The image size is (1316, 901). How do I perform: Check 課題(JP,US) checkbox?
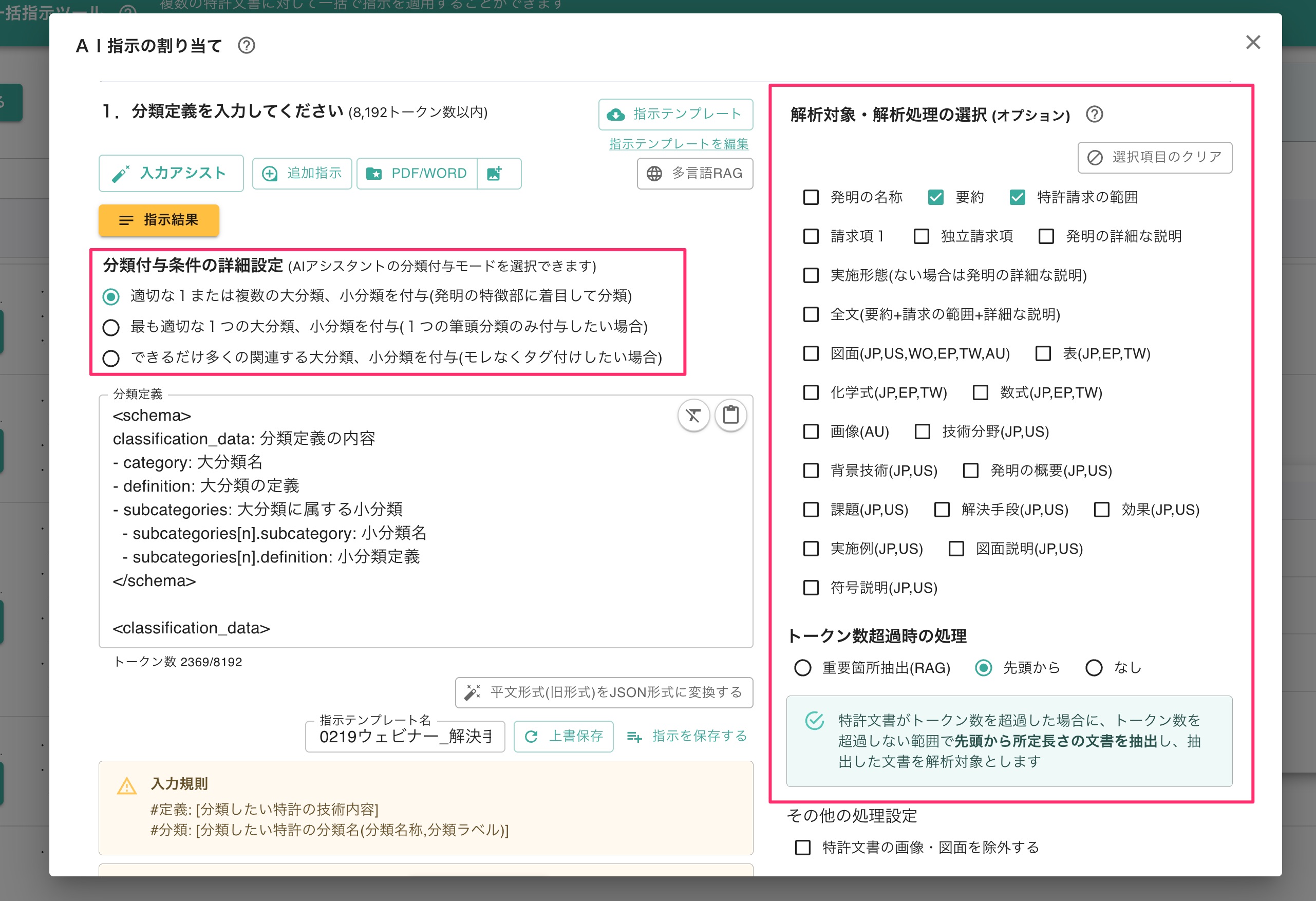pos(811,510)
